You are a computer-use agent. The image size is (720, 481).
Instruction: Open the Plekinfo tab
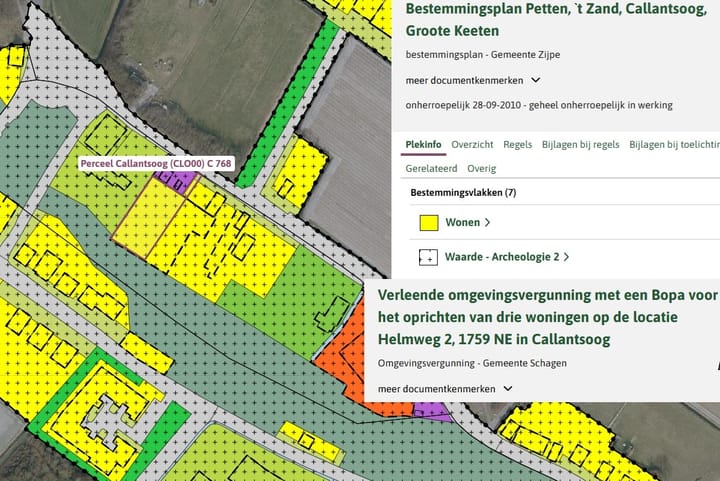pyautogui.click(x=423, y=144)
